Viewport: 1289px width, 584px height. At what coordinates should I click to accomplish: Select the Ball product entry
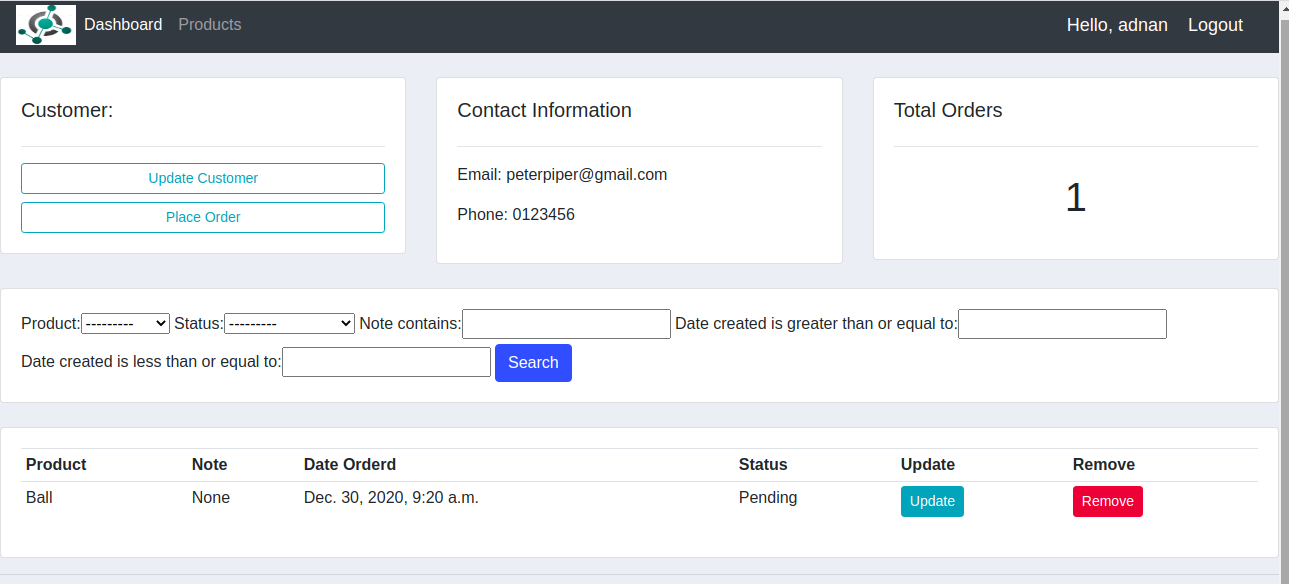click(x=39, y=497)
